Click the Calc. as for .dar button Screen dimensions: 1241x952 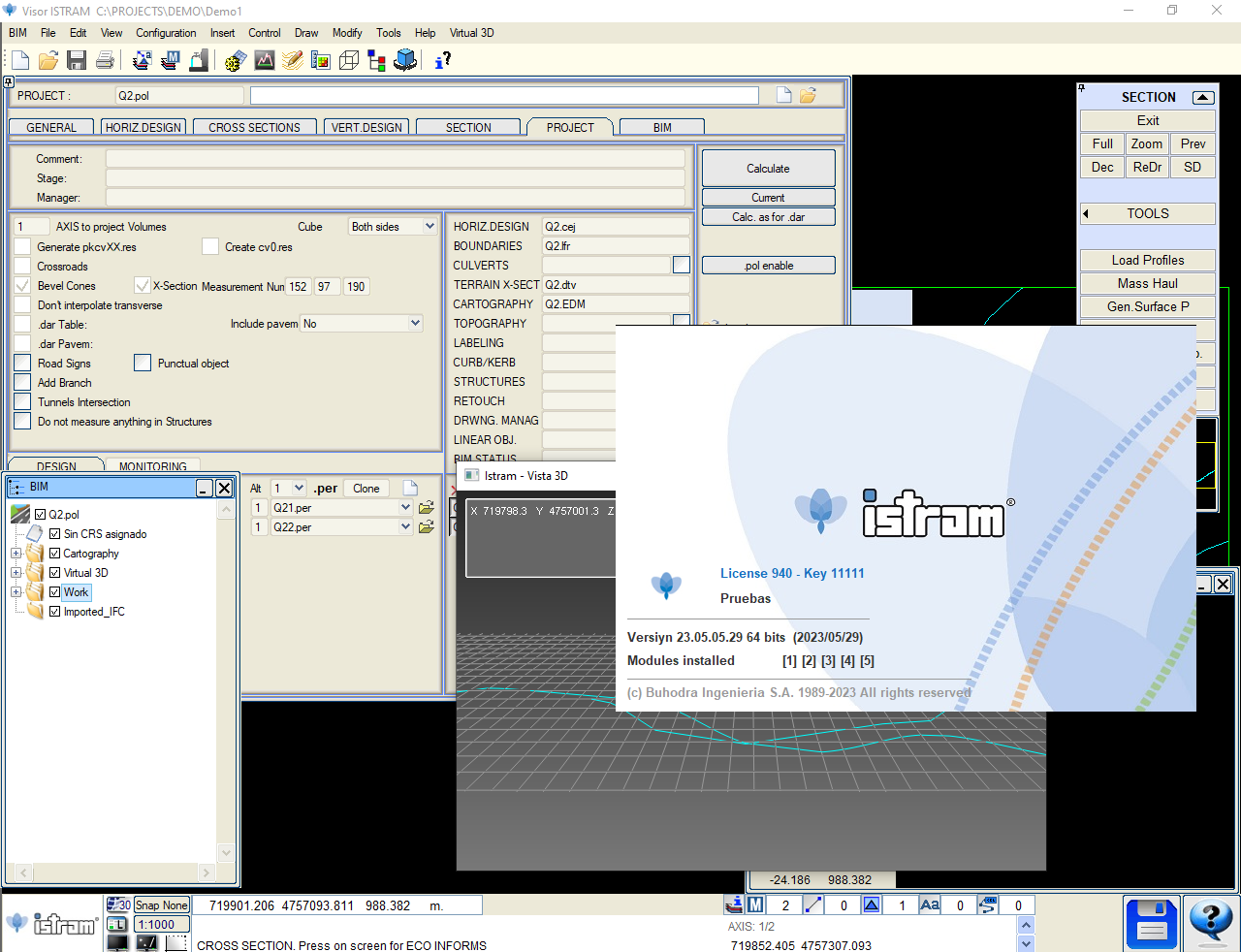coord(768,216)
